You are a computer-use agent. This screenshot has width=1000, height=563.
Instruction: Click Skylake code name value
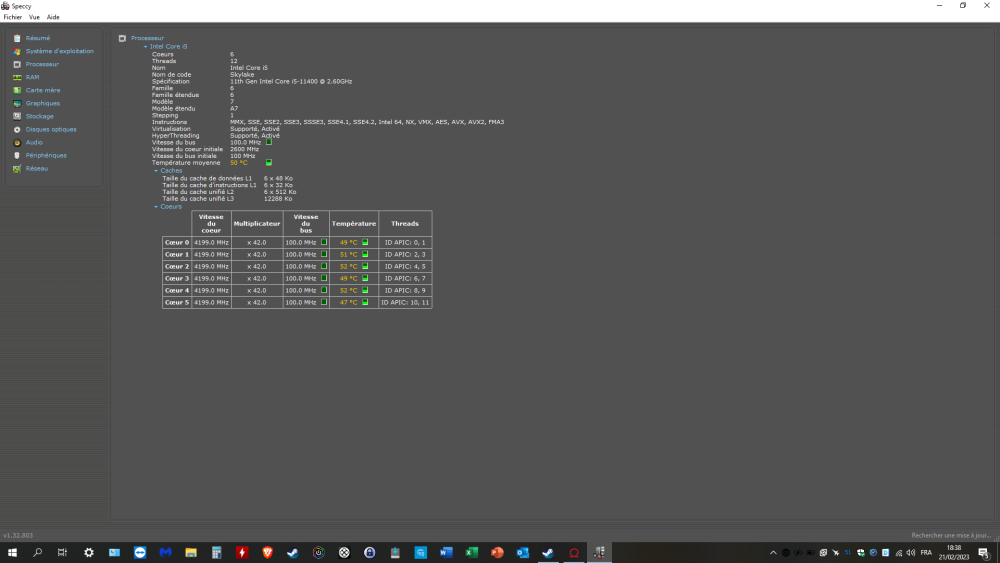tap(242, 75)
